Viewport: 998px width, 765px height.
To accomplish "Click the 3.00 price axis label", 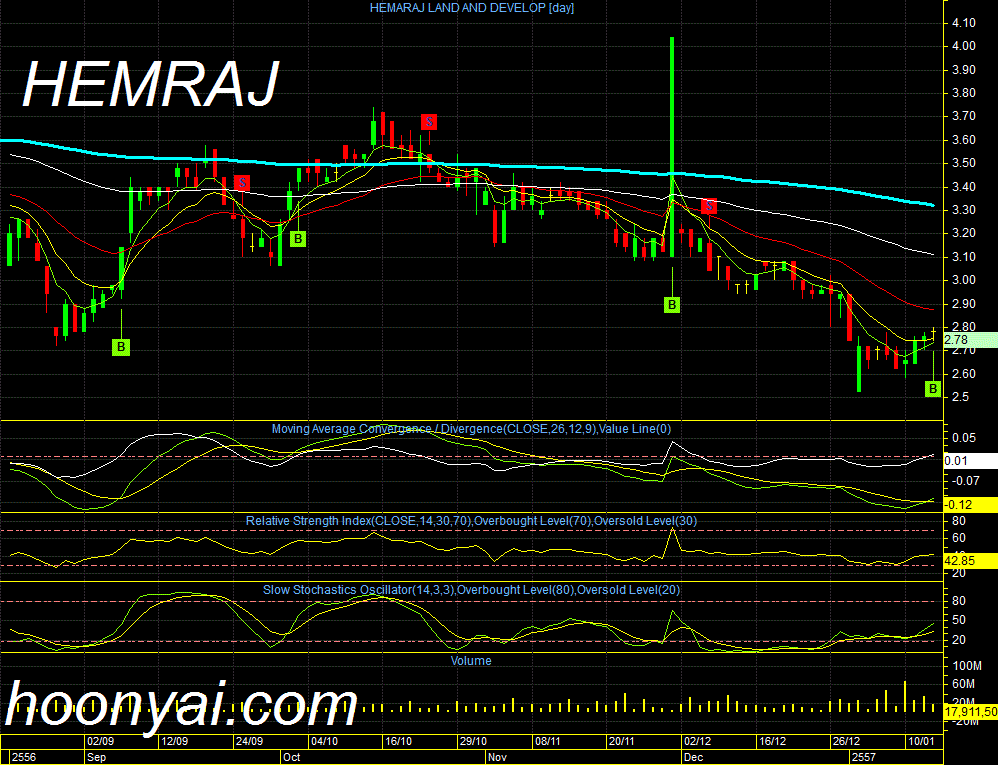I will (964, 280).
